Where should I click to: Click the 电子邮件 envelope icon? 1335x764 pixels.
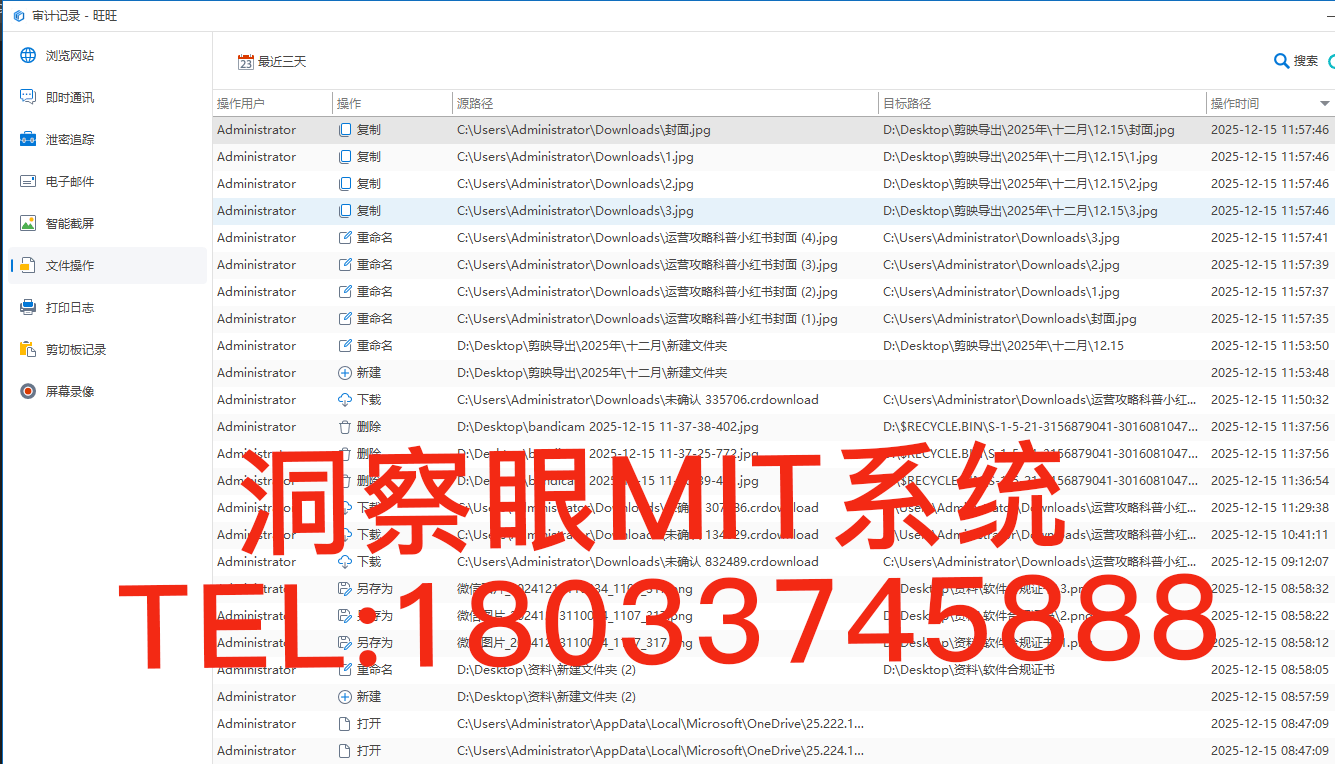[x=28, y=182]
